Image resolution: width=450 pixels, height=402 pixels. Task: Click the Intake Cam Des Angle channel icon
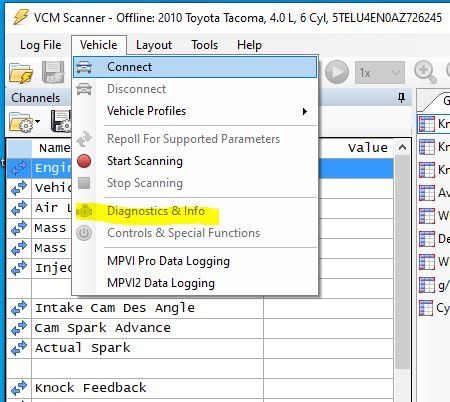pos(19,308)
